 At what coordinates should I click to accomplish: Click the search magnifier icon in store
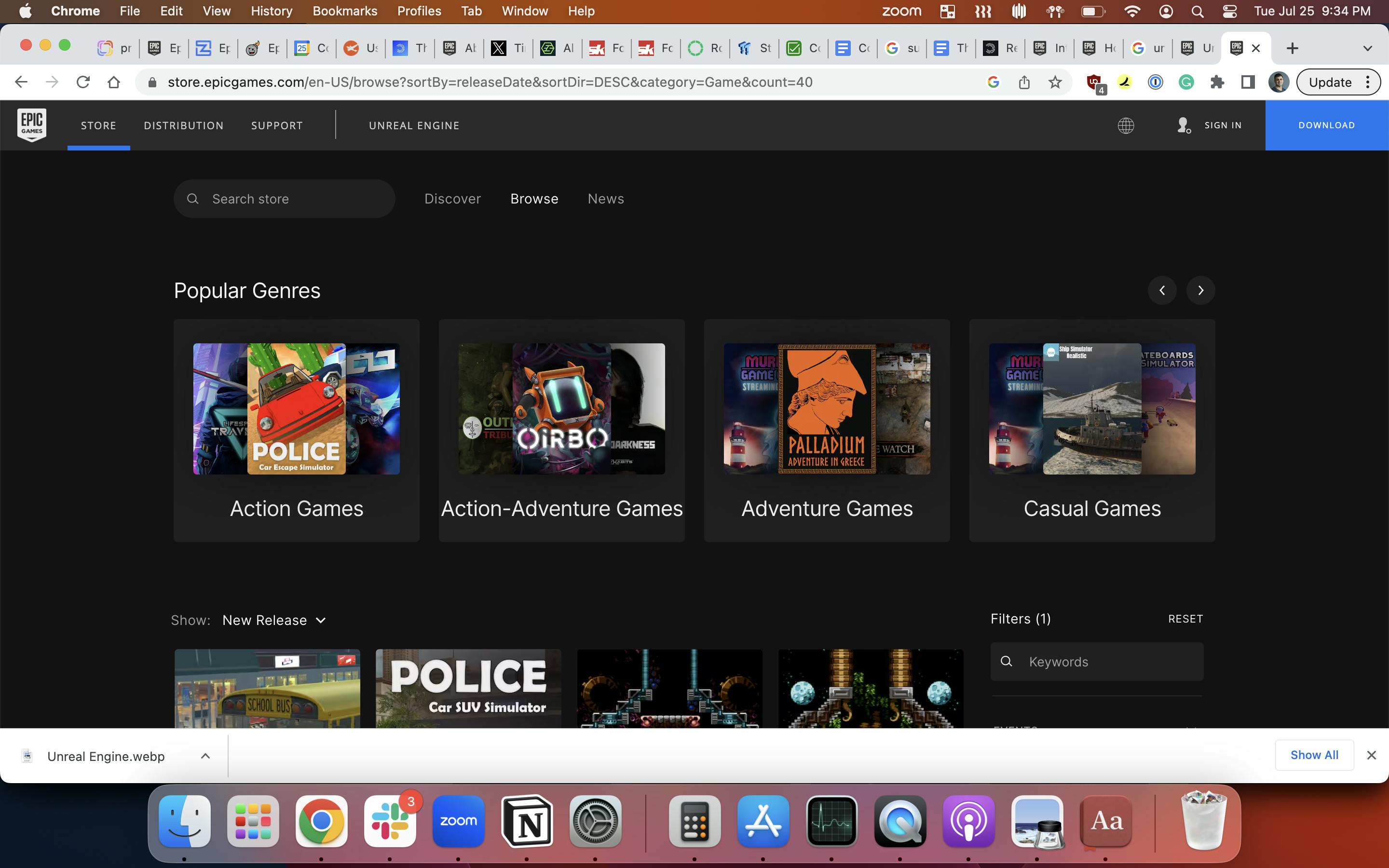(194, 199)
